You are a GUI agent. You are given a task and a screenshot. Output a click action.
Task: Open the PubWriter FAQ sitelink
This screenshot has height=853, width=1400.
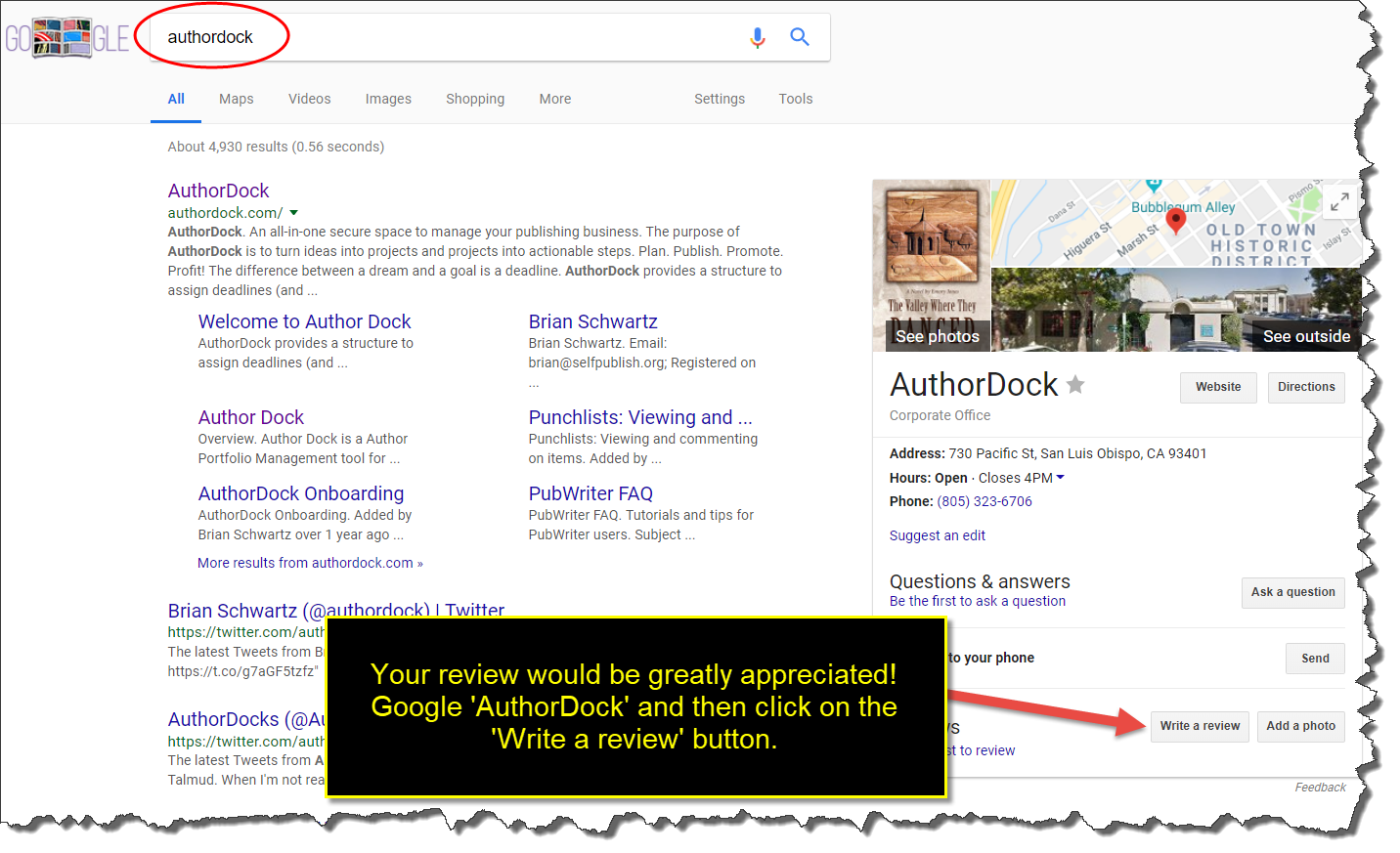[591, 493]
